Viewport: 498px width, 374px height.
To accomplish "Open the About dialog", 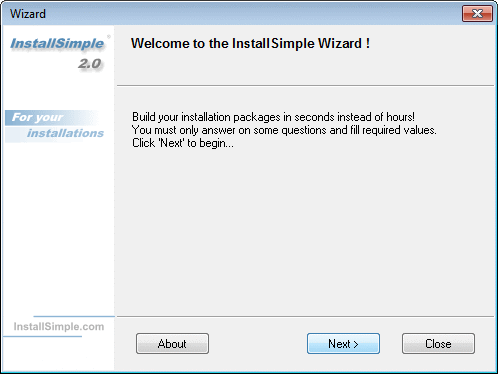I will [x=172, y=343].
